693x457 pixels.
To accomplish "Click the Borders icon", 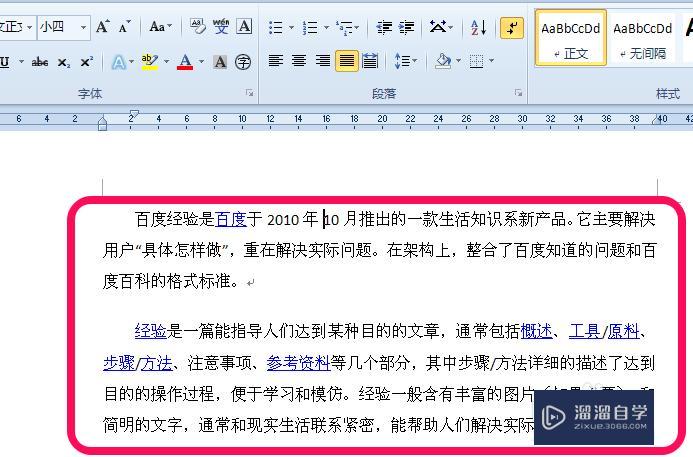I will 476,61.
